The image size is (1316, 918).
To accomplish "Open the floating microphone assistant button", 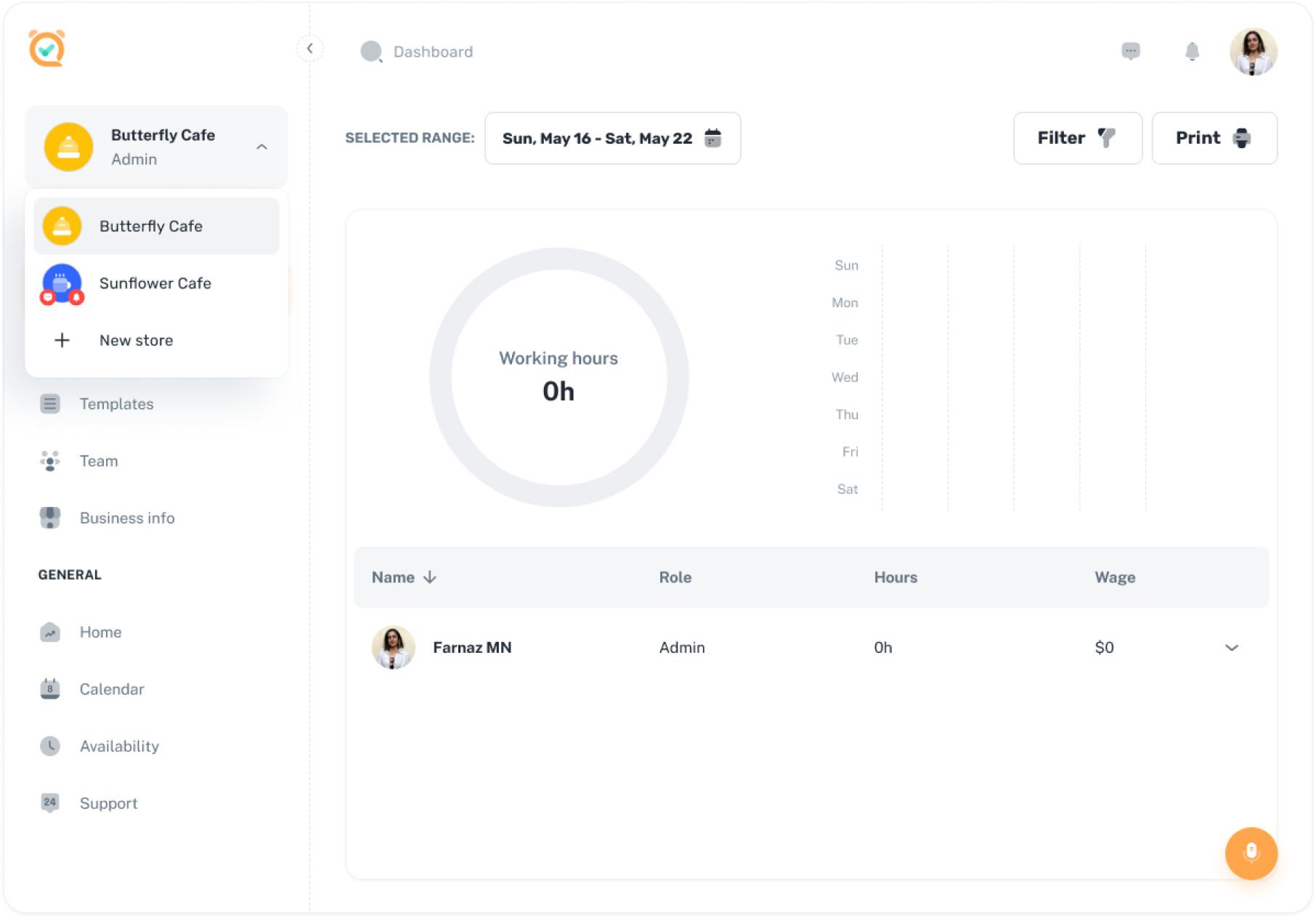I will pyautogui.click(x=1251, y=853).
